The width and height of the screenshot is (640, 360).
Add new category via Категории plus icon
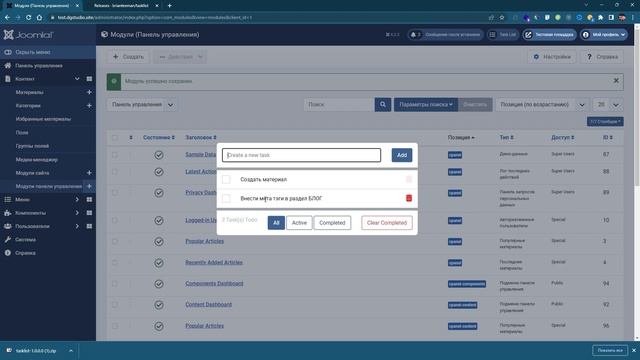(89, 106)
